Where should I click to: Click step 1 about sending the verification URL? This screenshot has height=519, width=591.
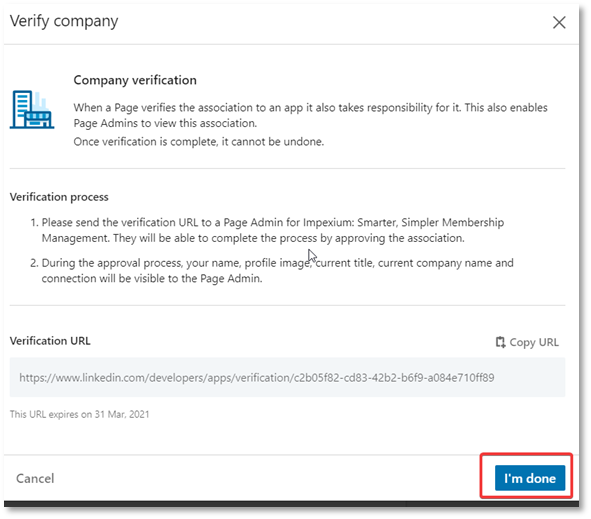[x=267, y=230]
